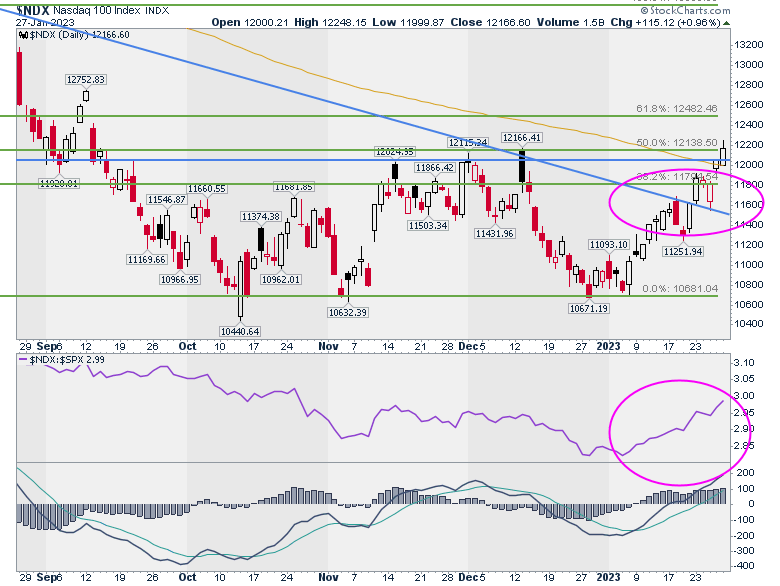Click the High 12248.15 value
Screen dimensions: 780x586
(330, 22)
